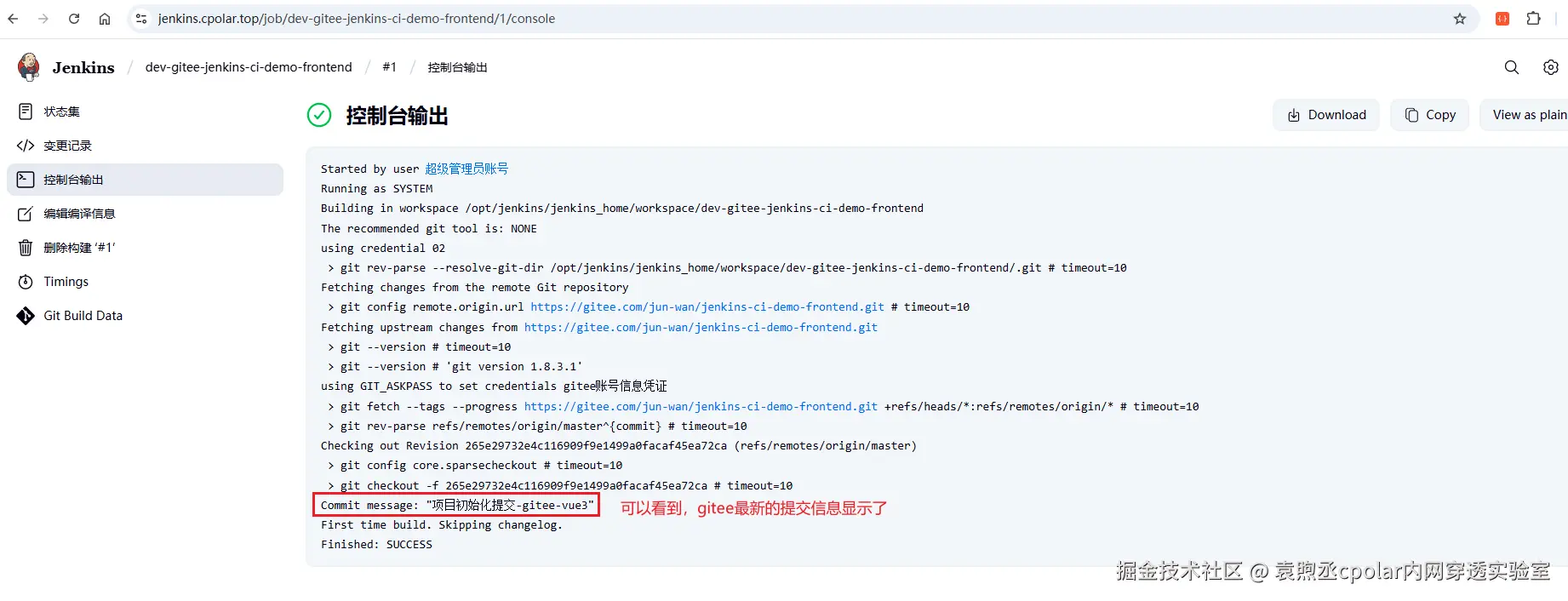The height and width of the screenshot is (601, 1568).
Task: Click 'git rev-parse refs/remotes/origin/master' line
Action: [x=537, y=426]
